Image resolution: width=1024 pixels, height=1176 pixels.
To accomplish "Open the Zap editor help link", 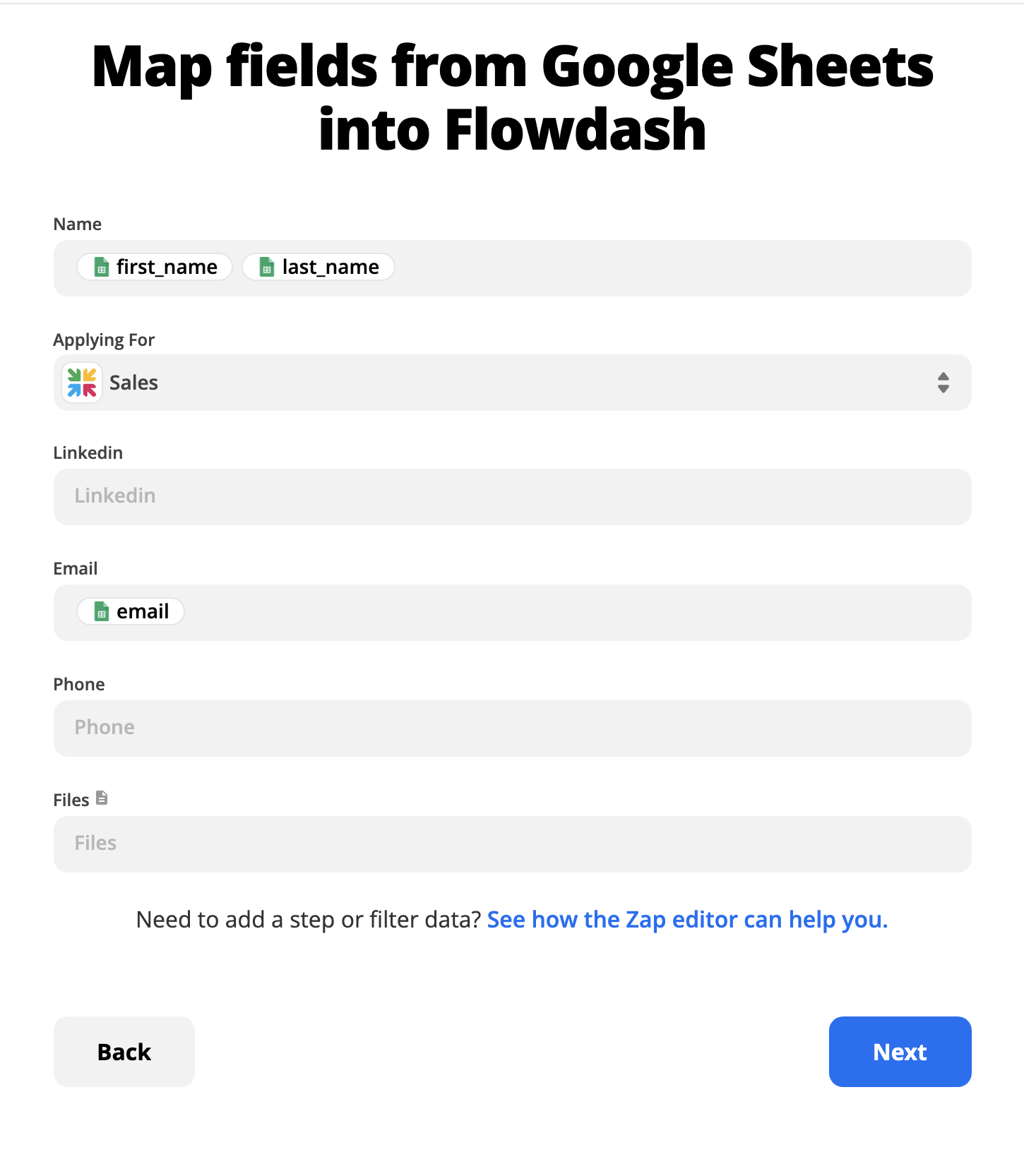I will pos(687,919).
